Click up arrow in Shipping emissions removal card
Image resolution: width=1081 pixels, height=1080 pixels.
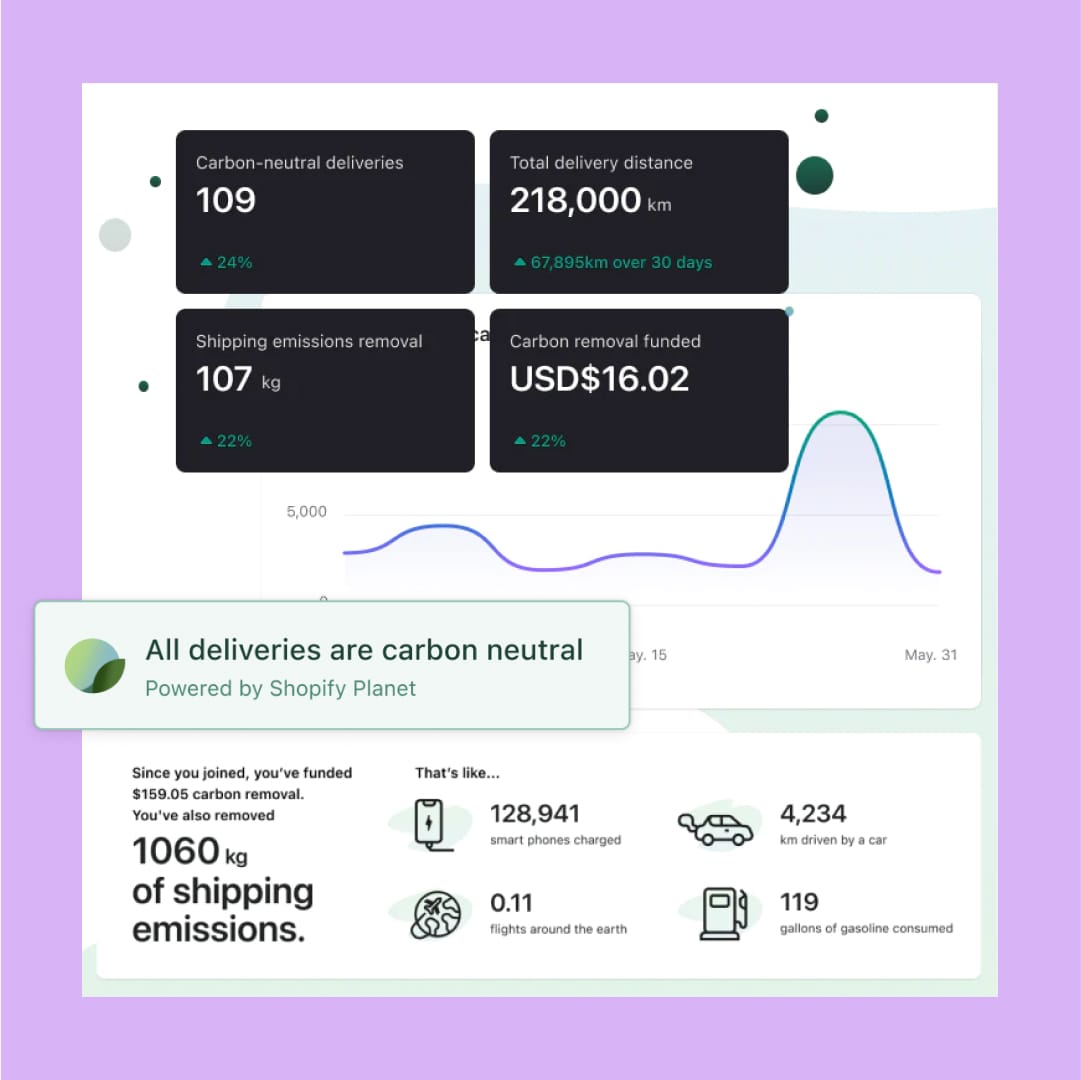(206, 440)
